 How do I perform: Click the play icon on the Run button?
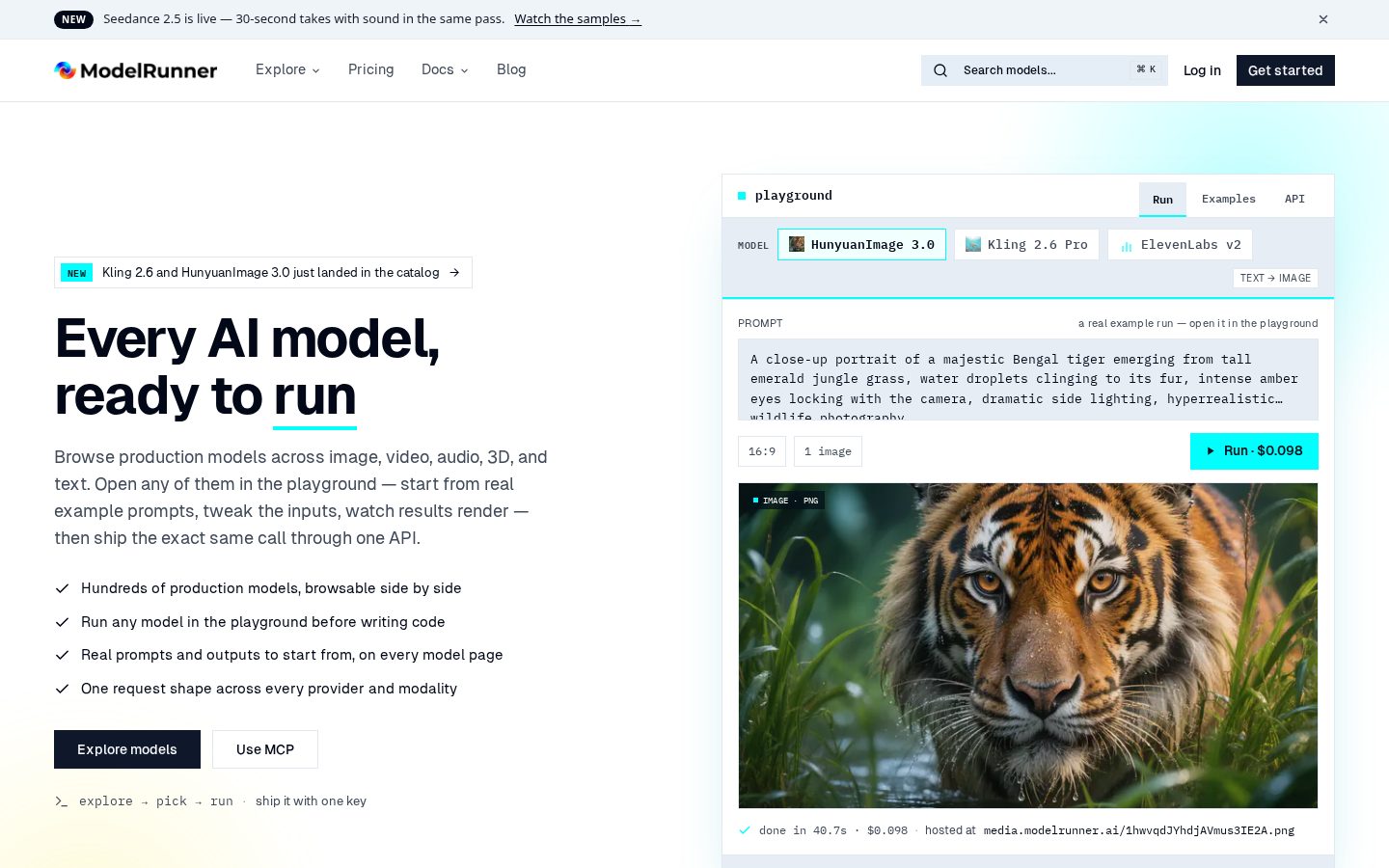tap(1211, 450)
